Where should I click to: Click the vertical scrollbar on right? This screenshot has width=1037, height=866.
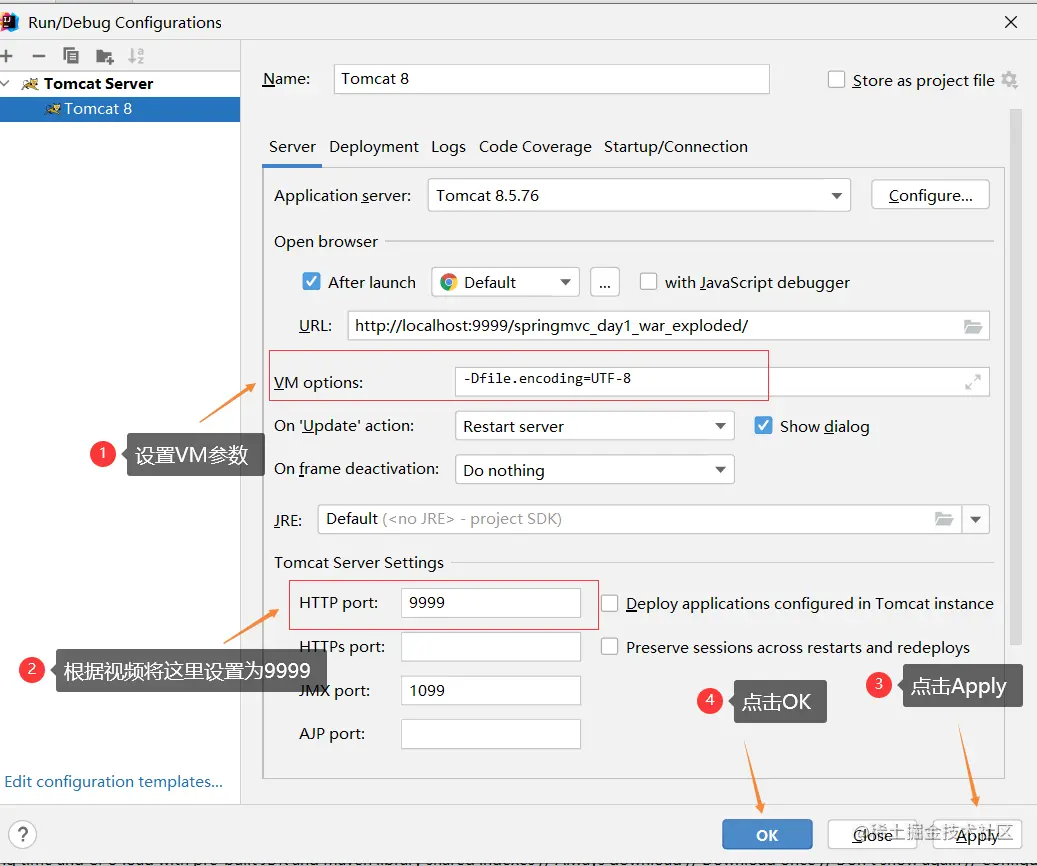pos(1016,377)
